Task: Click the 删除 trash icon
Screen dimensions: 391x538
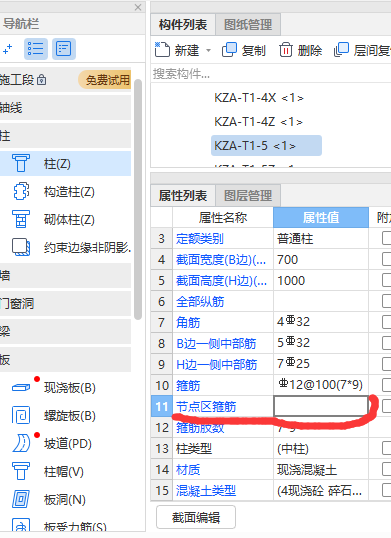Action: [x=285, y=50]
